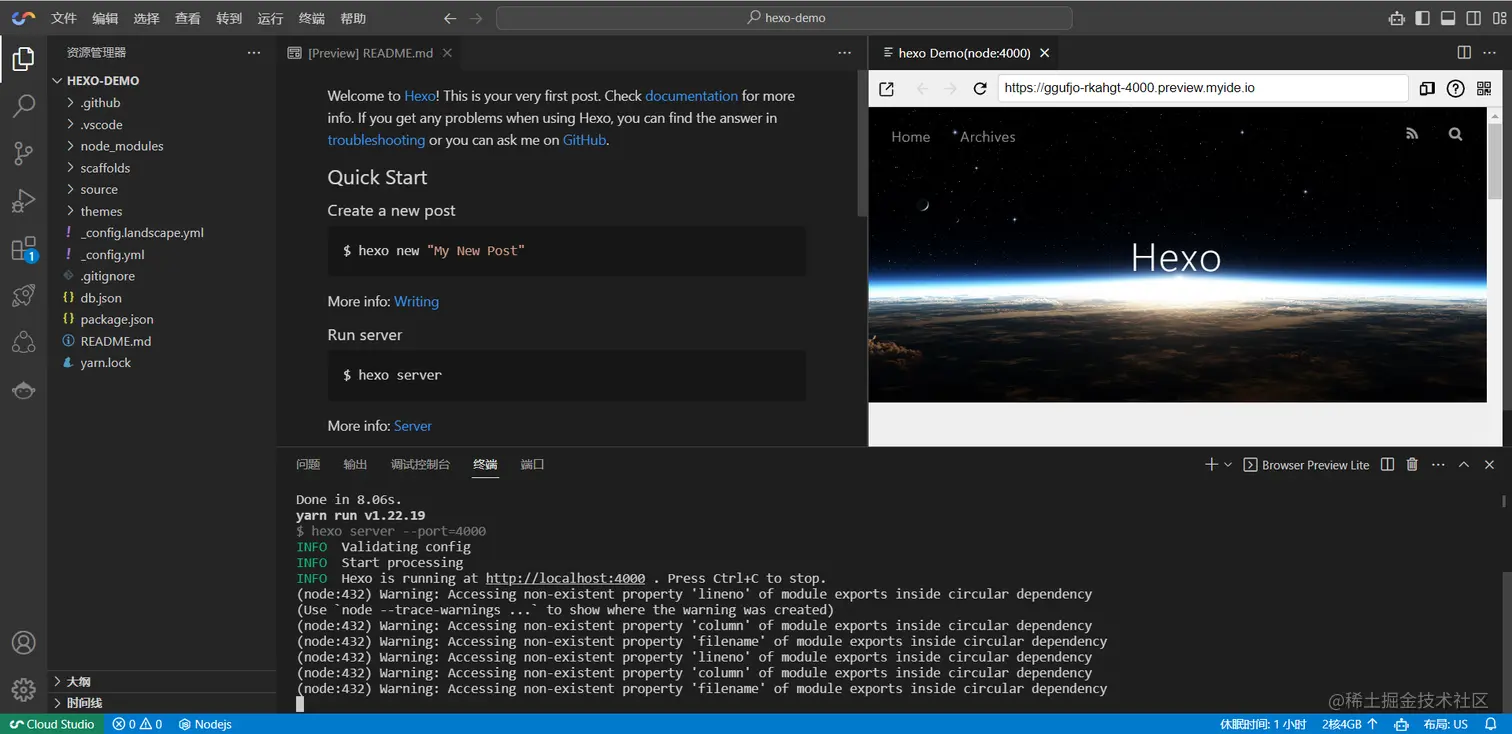This screenshot has height=734, width=1512.
Task: Follow the documentation link in README
Action: [692, 96]
